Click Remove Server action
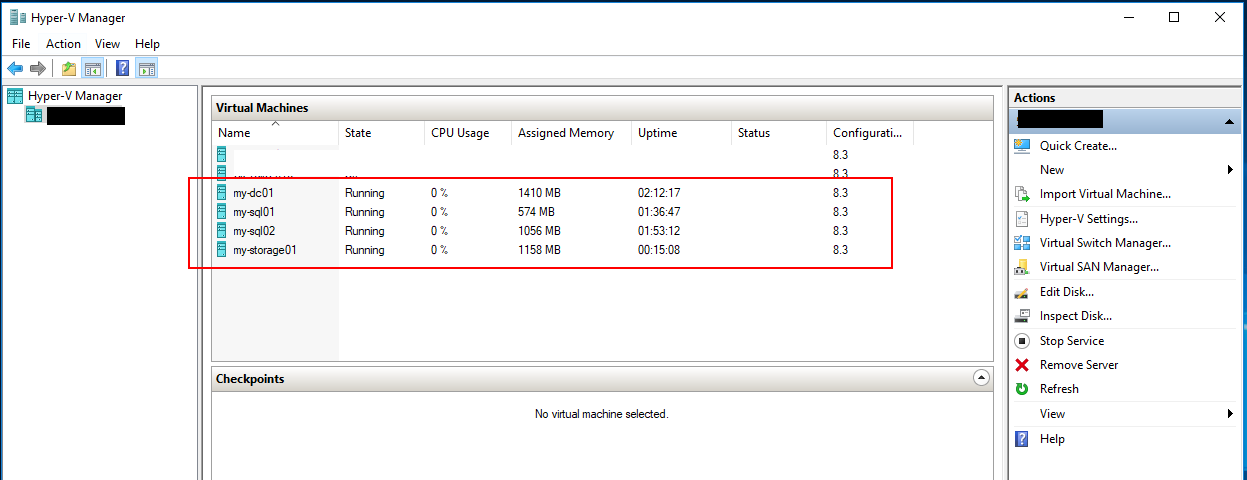This screenshot has width=1247, height=480. pyautogui.click(x=1079, y=365)
